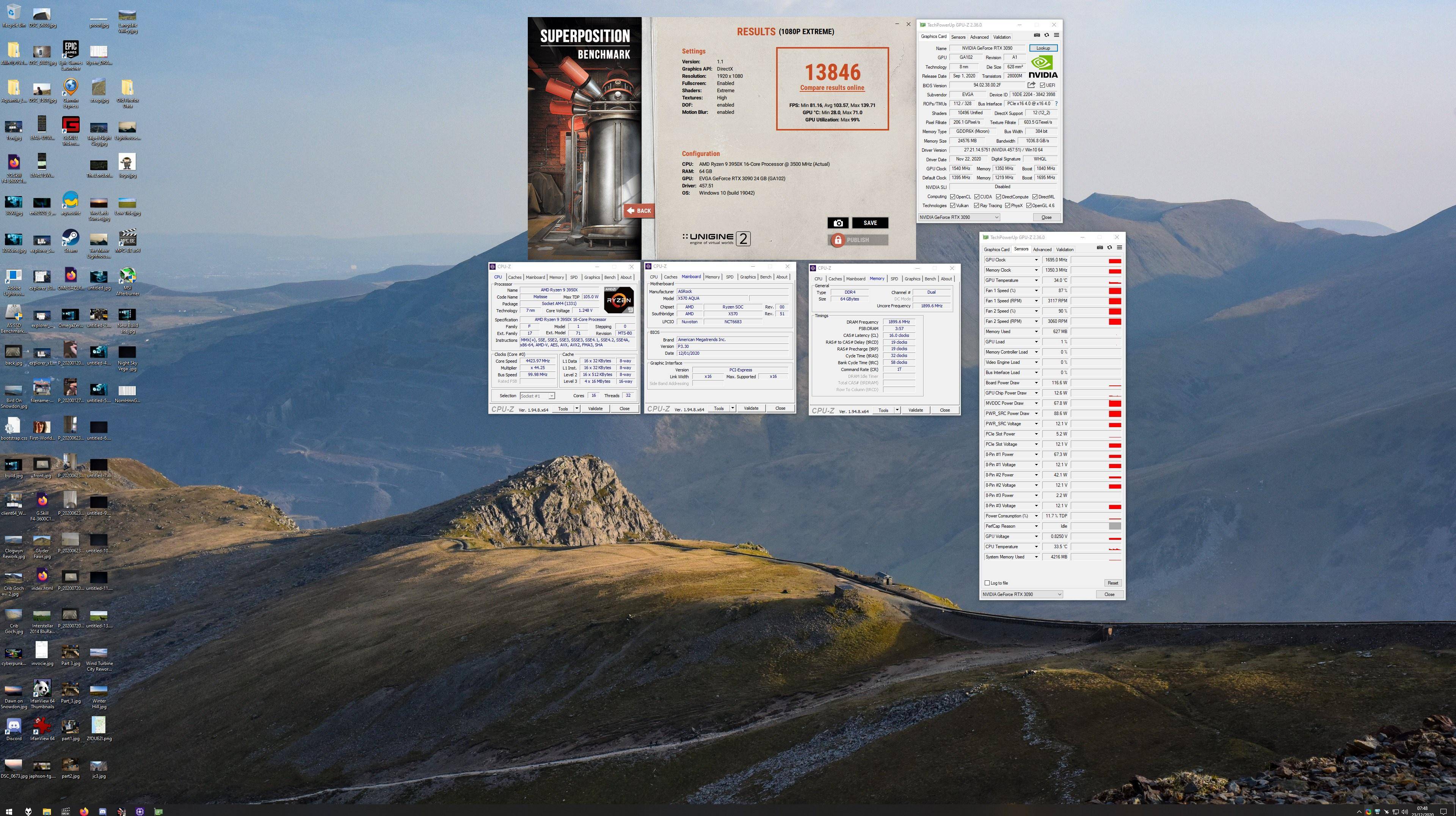Click the DRAM Frequency value 1899.6 MHz
The width and height of the screenshot is (1456, 816).
tap(899, 322)
